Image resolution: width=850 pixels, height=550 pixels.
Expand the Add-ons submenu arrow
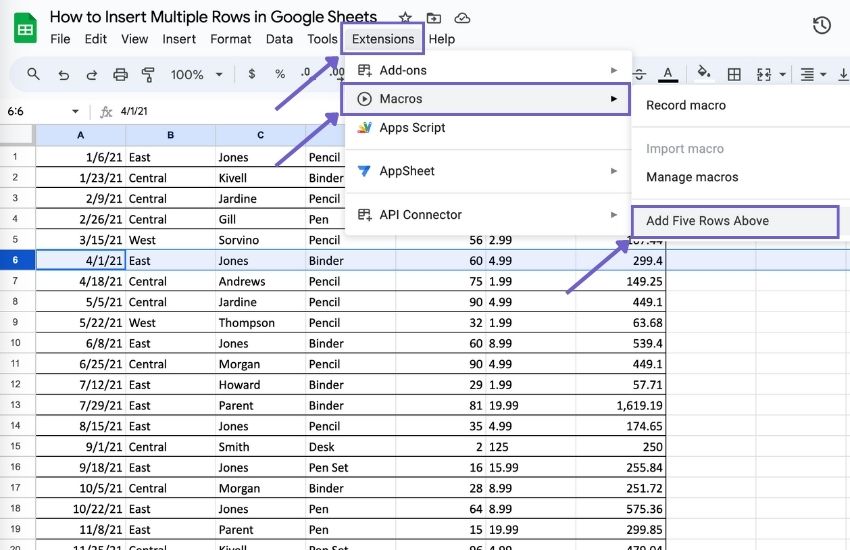click(x=614, y=70)
